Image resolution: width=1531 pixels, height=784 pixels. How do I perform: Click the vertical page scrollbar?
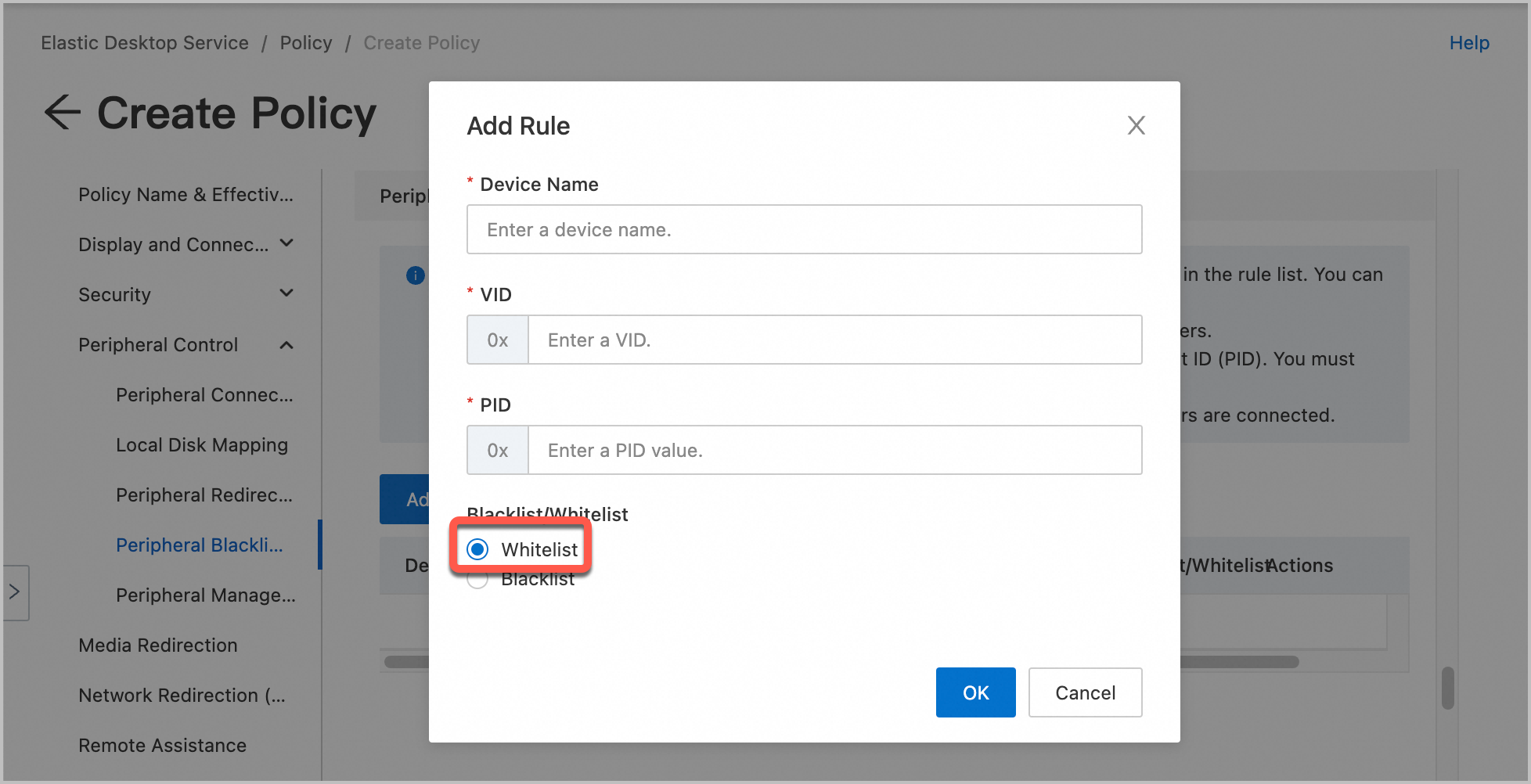point(1447,688)
